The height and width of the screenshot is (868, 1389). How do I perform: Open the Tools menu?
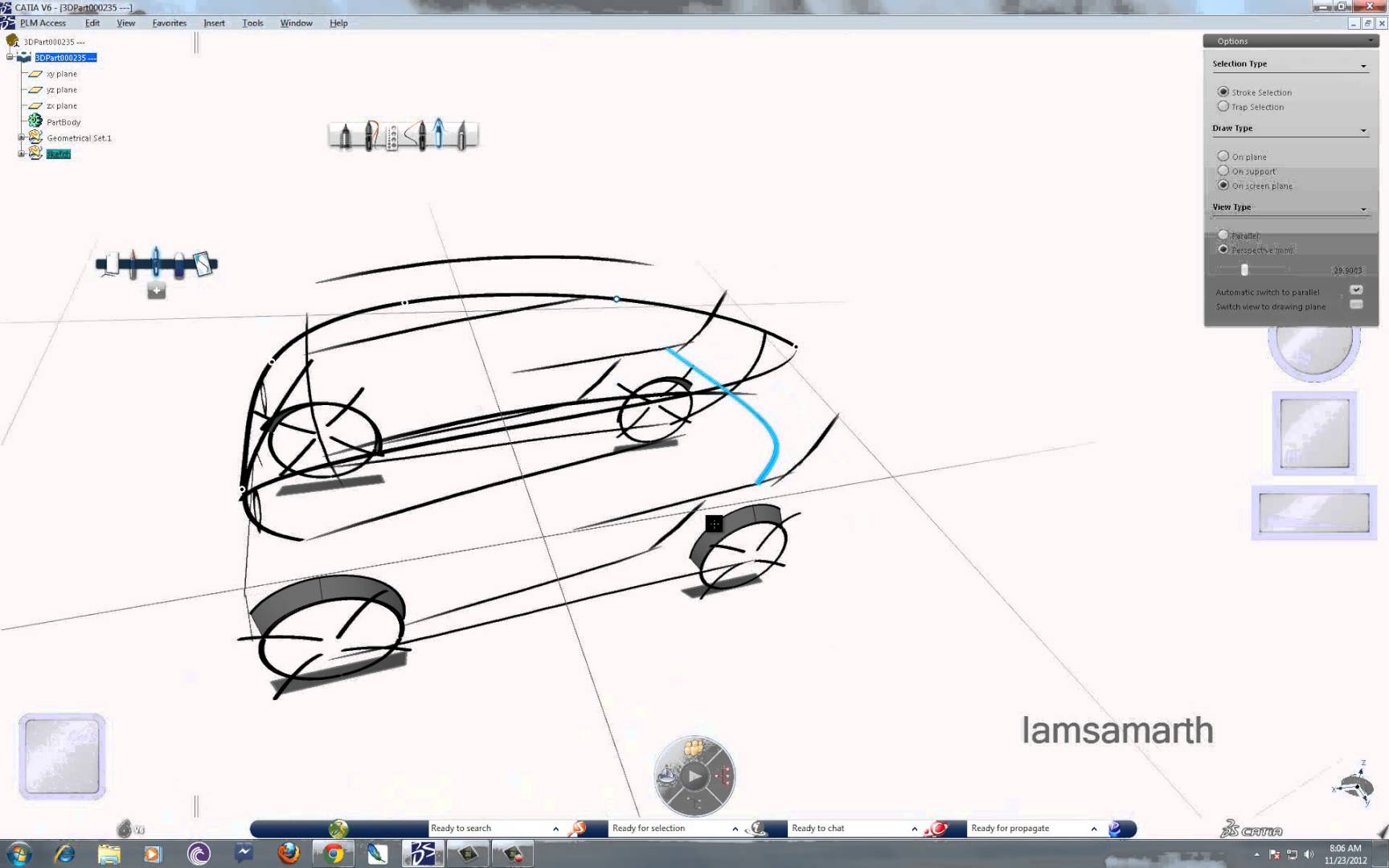click(252, 23)
